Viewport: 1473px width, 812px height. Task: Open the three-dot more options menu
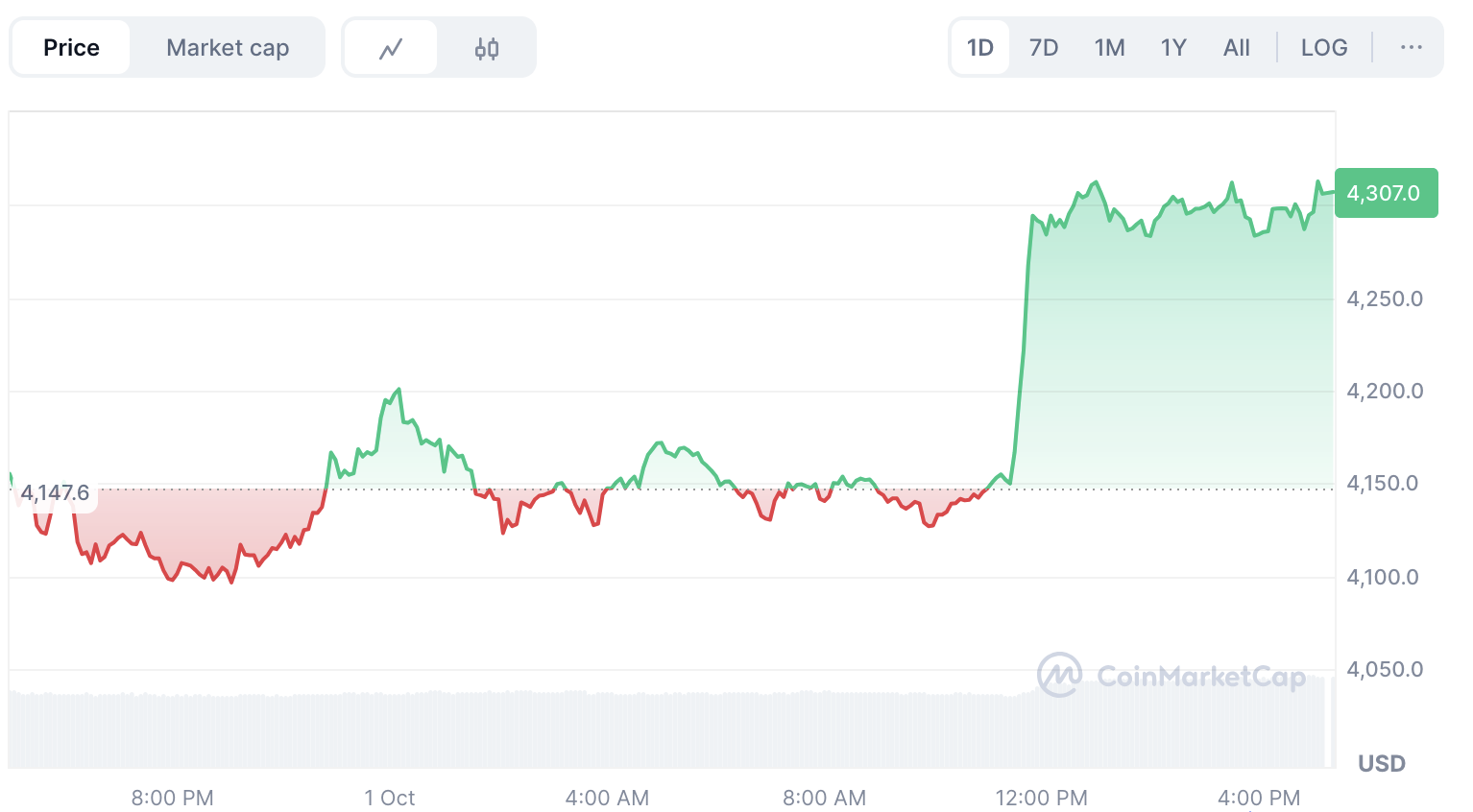click(1411, 48)
